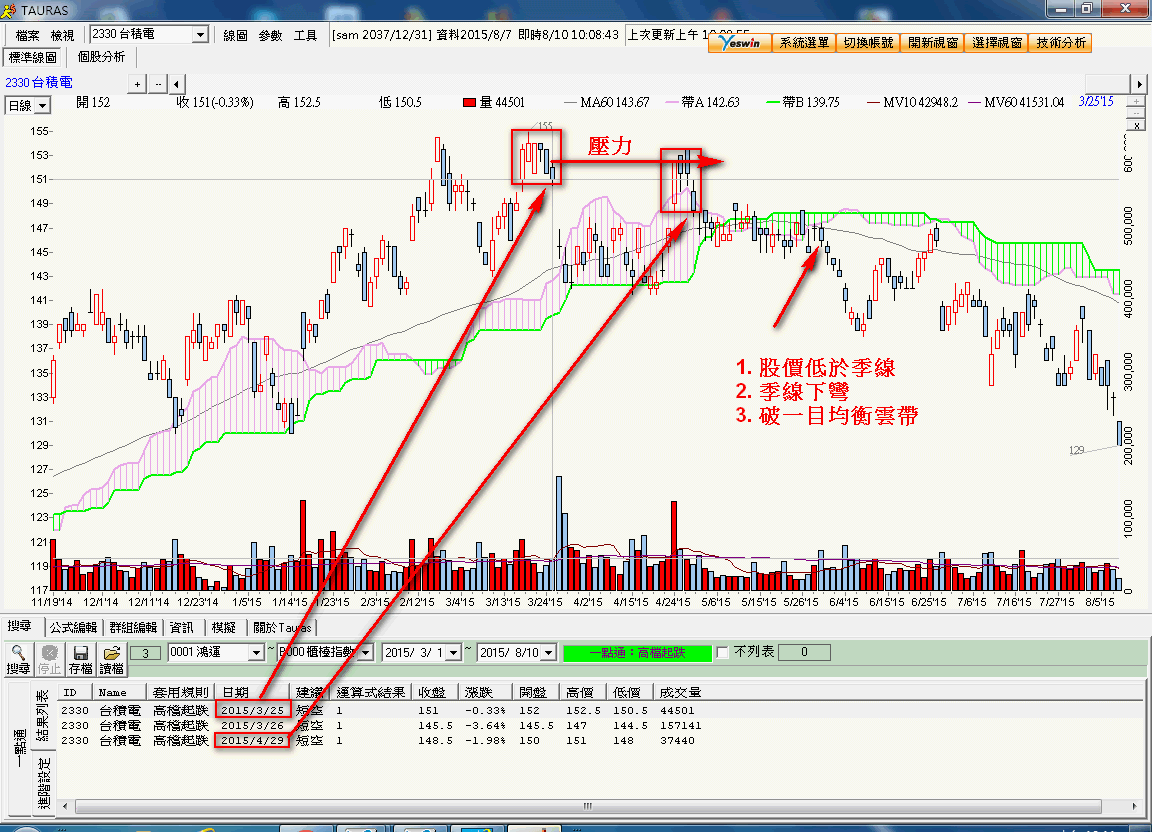Click the 成交量 column header
Screen dimensions: 1152x832
[680, 692]
